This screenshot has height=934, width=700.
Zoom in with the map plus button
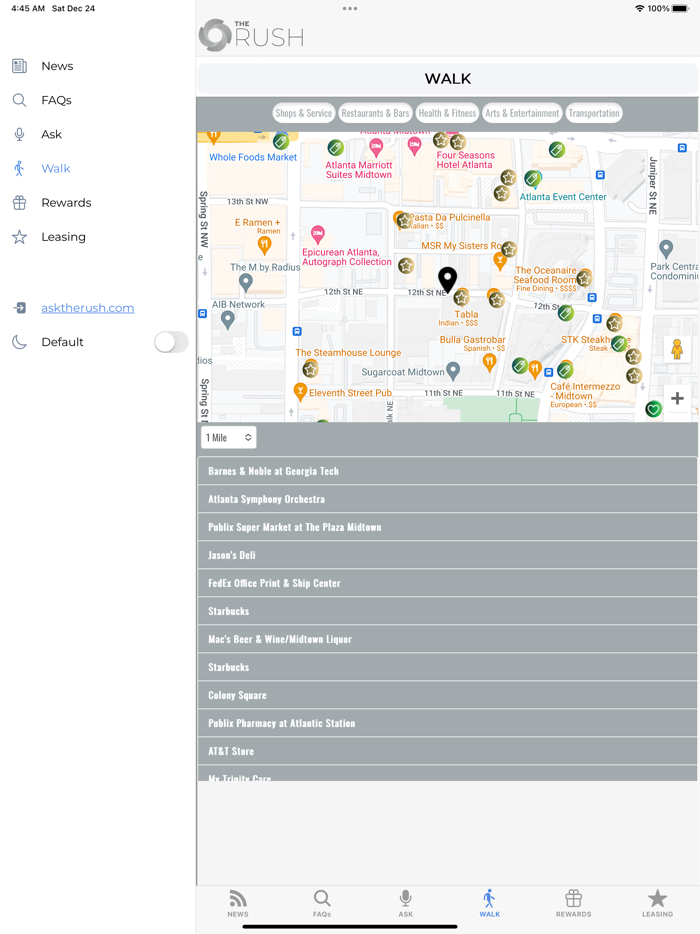tap(677, 398)
